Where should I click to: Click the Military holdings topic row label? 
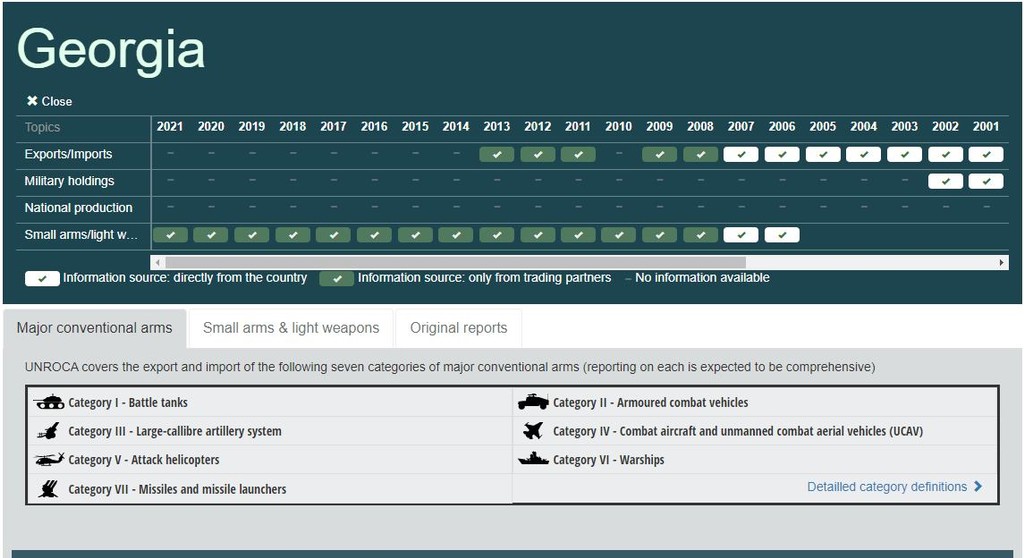pyautogui.click(x=69, y=181)
